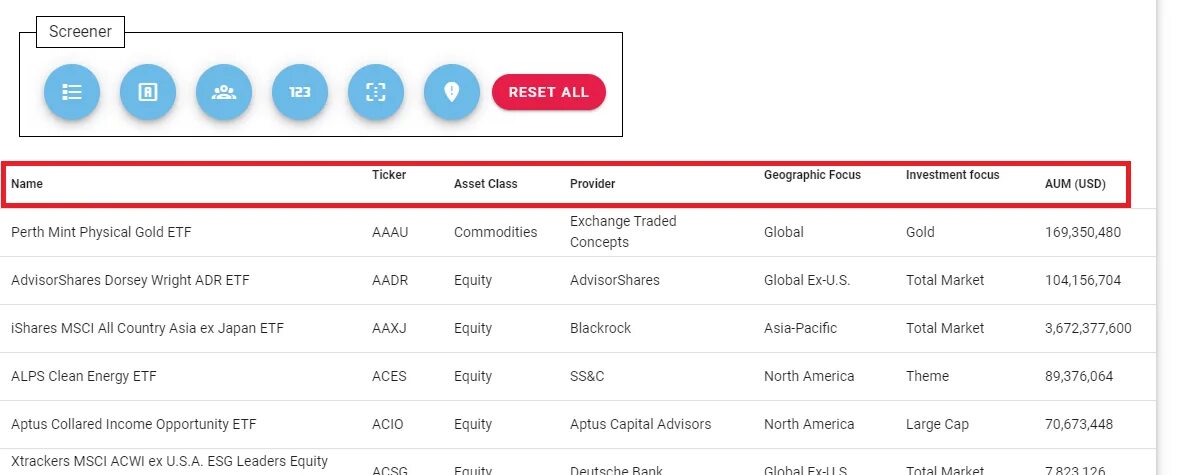Viewport: 1178px width, 475px height.
Task: Sort by AUM (USD) column header
Action: (1075, 184)
